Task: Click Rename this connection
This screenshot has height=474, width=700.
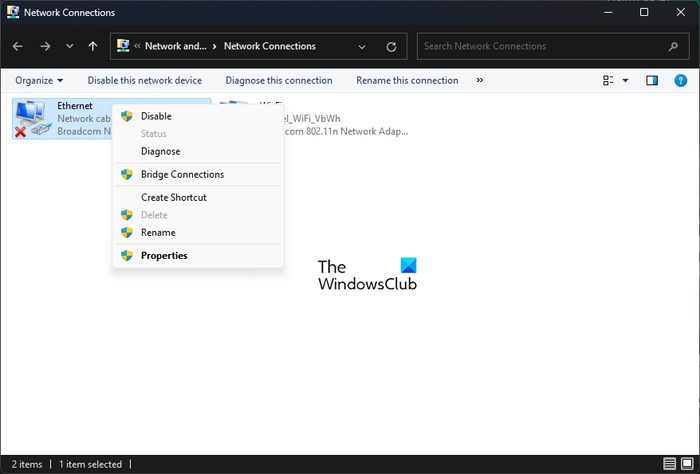Action: pos(407,80)
